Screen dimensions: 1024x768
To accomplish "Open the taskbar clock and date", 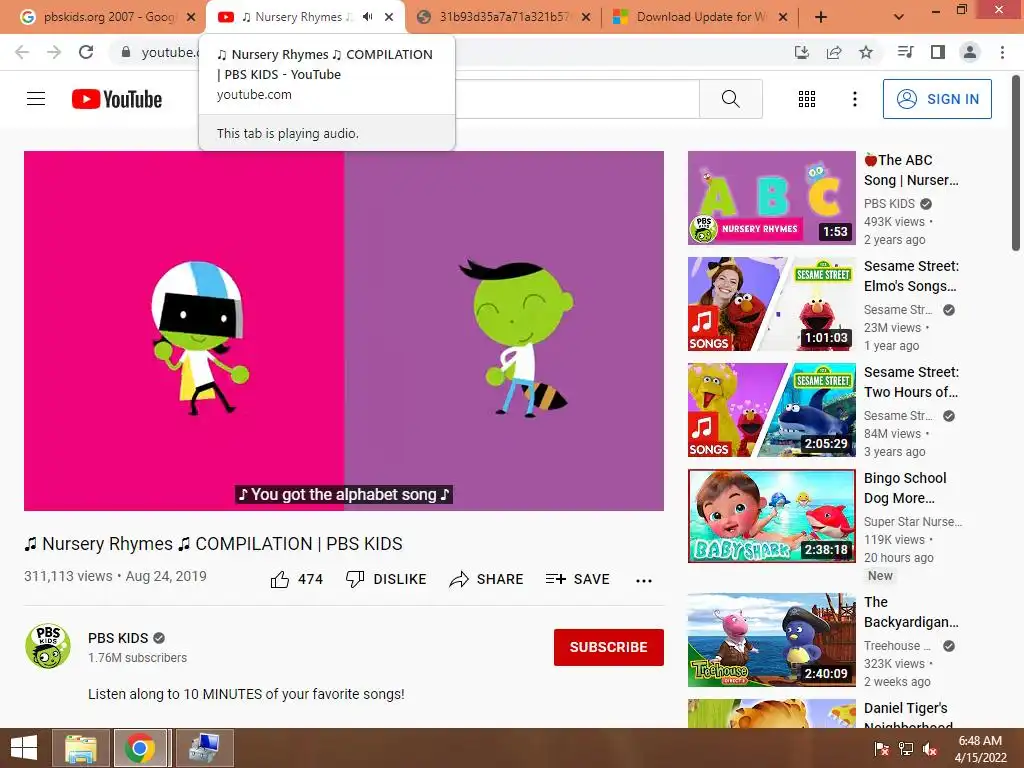I will click(980, 749).
